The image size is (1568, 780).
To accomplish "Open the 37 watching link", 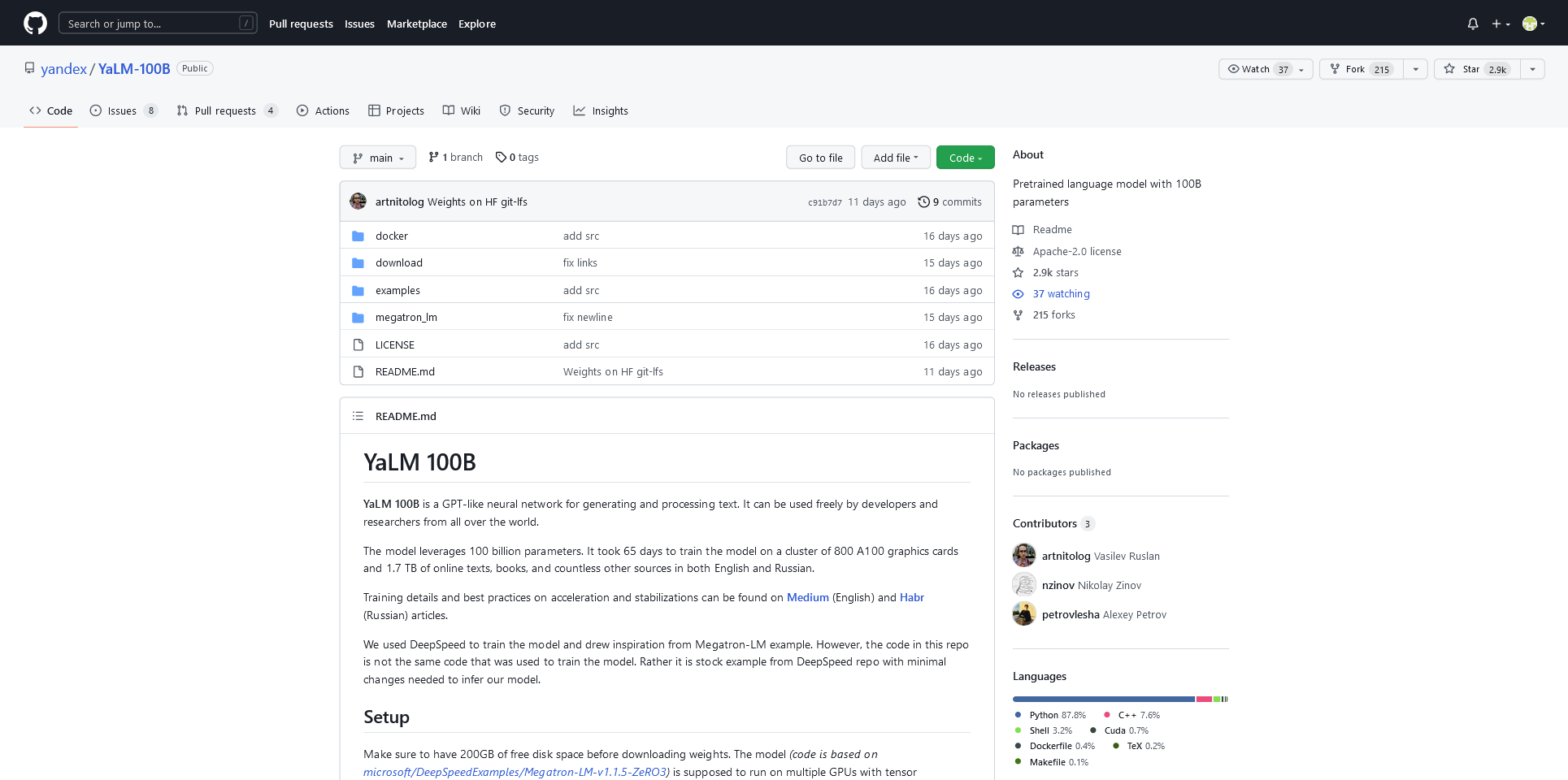I will pyautogui.click(x=1061, y=293).
